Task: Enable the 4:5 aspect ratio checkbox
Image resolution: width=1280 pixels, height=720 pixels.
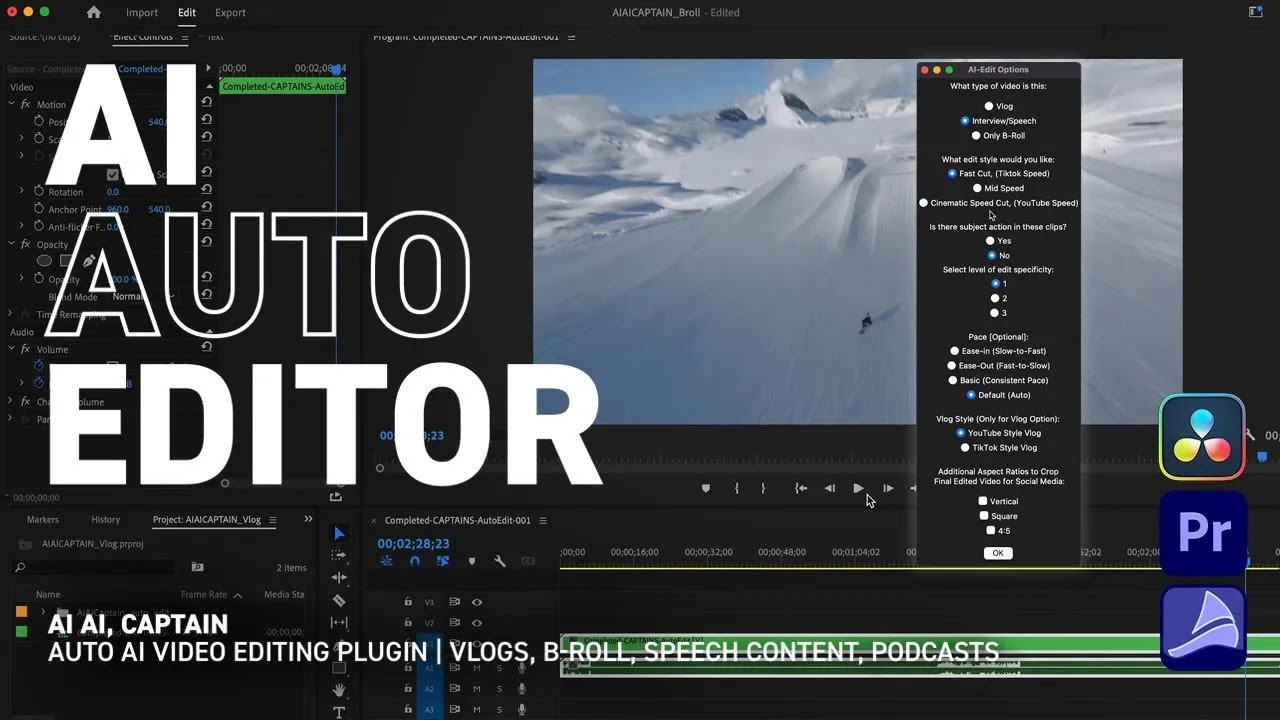Action: point(990,530)
